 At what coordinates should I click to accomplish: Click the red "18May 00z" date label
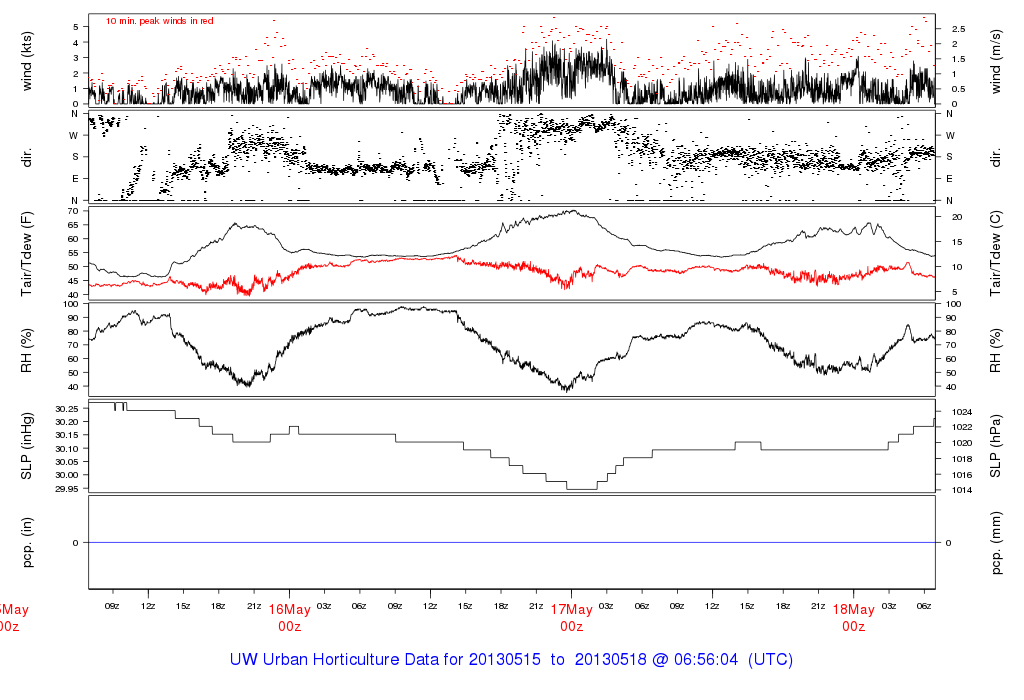[x=854, y=618]
